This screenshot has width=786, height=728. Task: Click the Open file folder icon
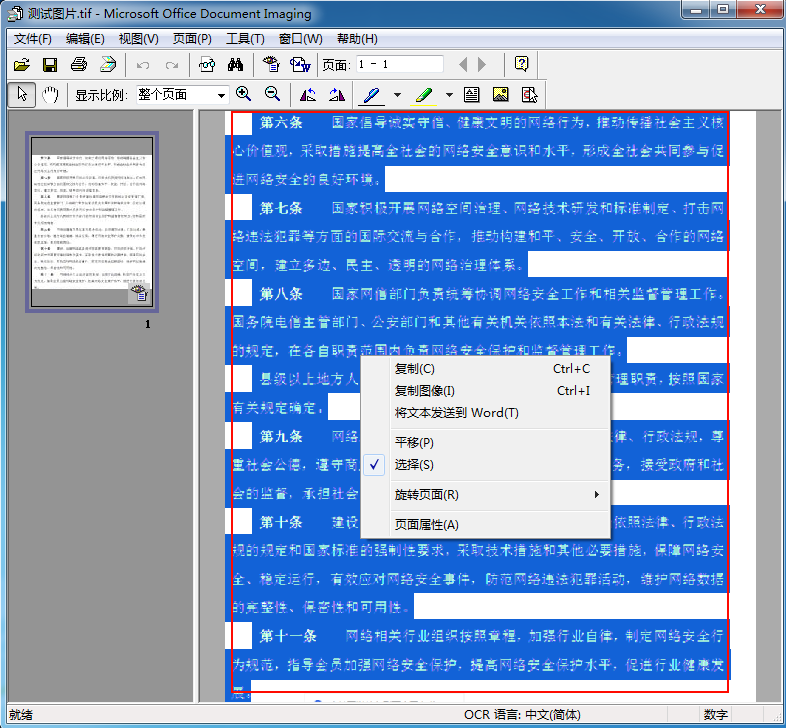click(x=21, y=65)
